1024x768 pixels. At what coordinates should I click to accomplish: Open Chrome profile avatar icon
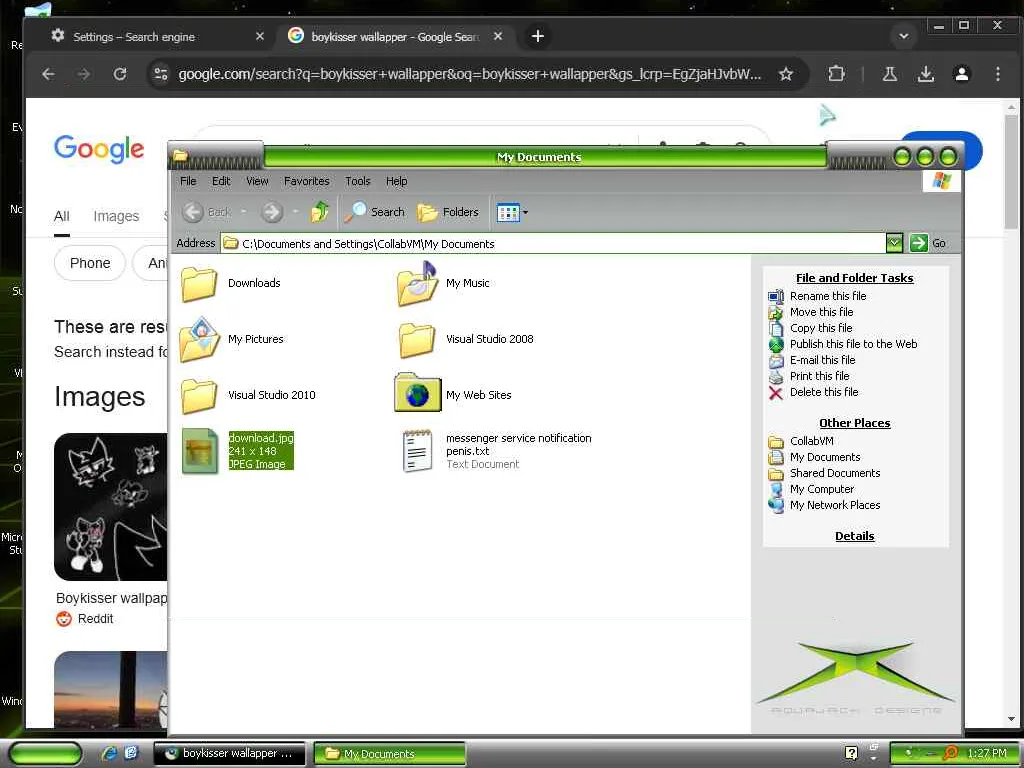[961, 74]
